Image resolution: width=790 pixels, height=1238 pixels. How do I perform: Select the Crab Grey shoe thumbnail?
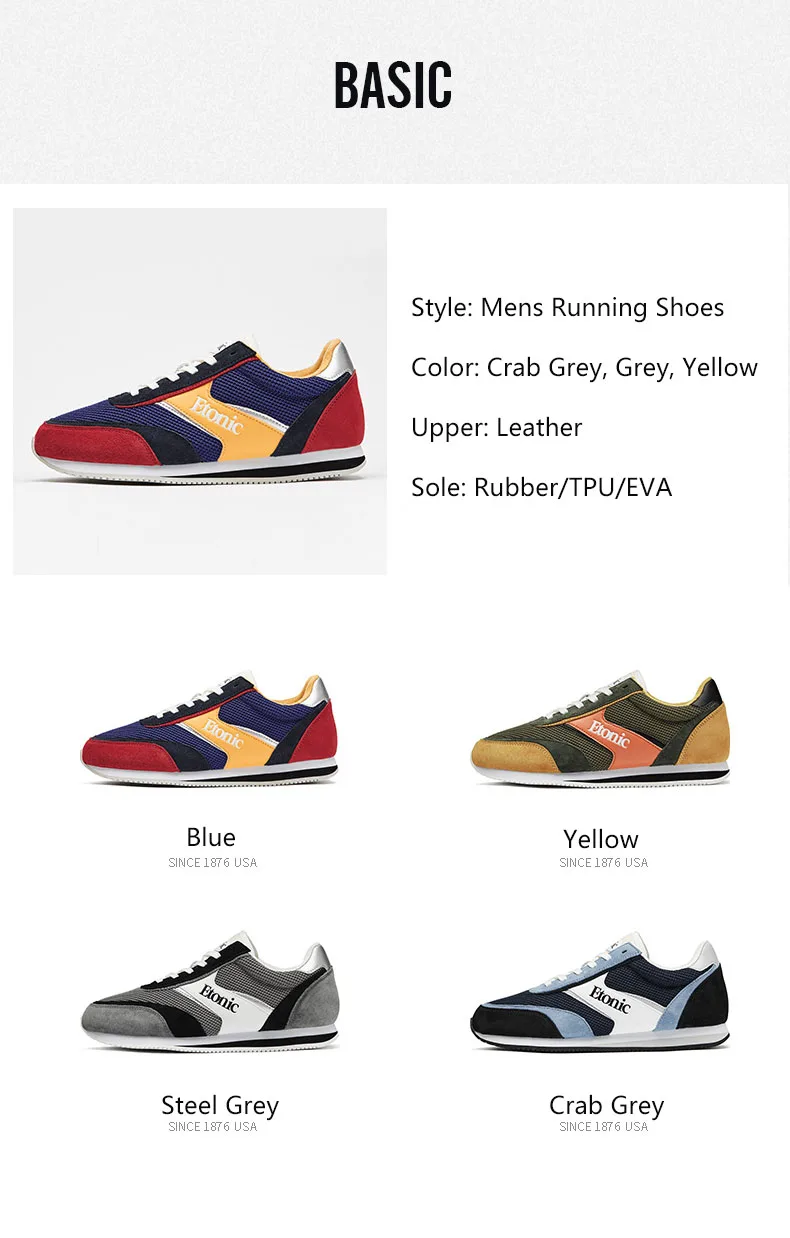click(x=600, y=993)
